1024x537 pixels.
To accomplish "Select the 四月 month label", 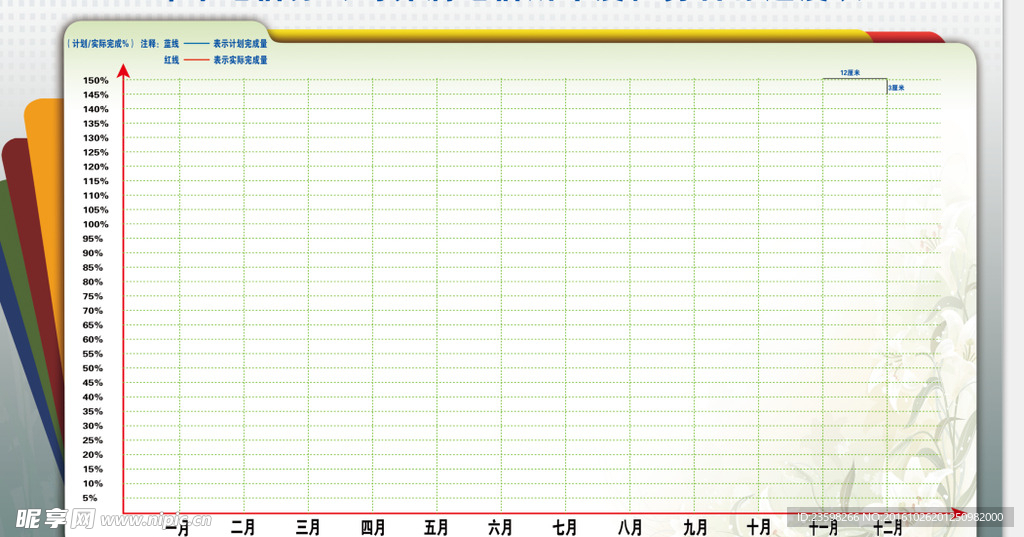I will [373, 527].
